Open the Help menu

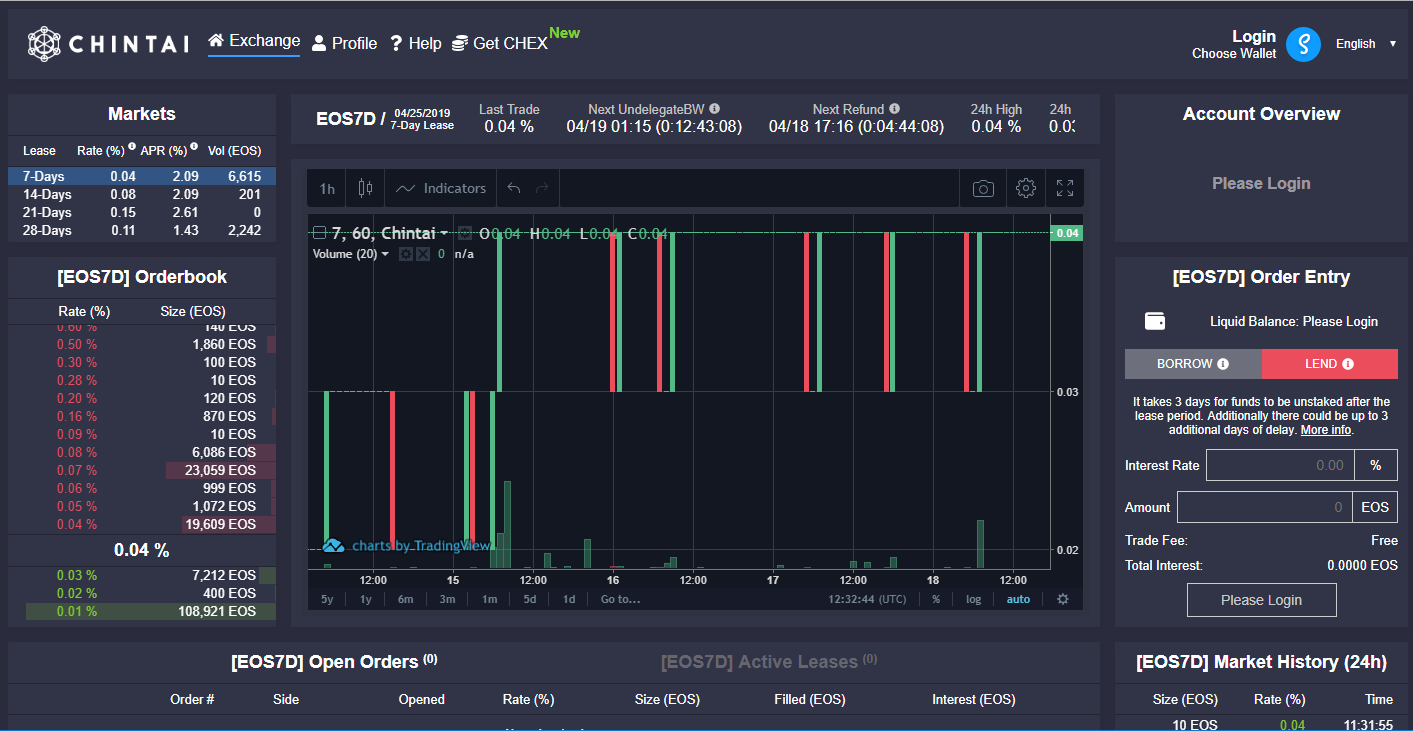click(415, 44)
